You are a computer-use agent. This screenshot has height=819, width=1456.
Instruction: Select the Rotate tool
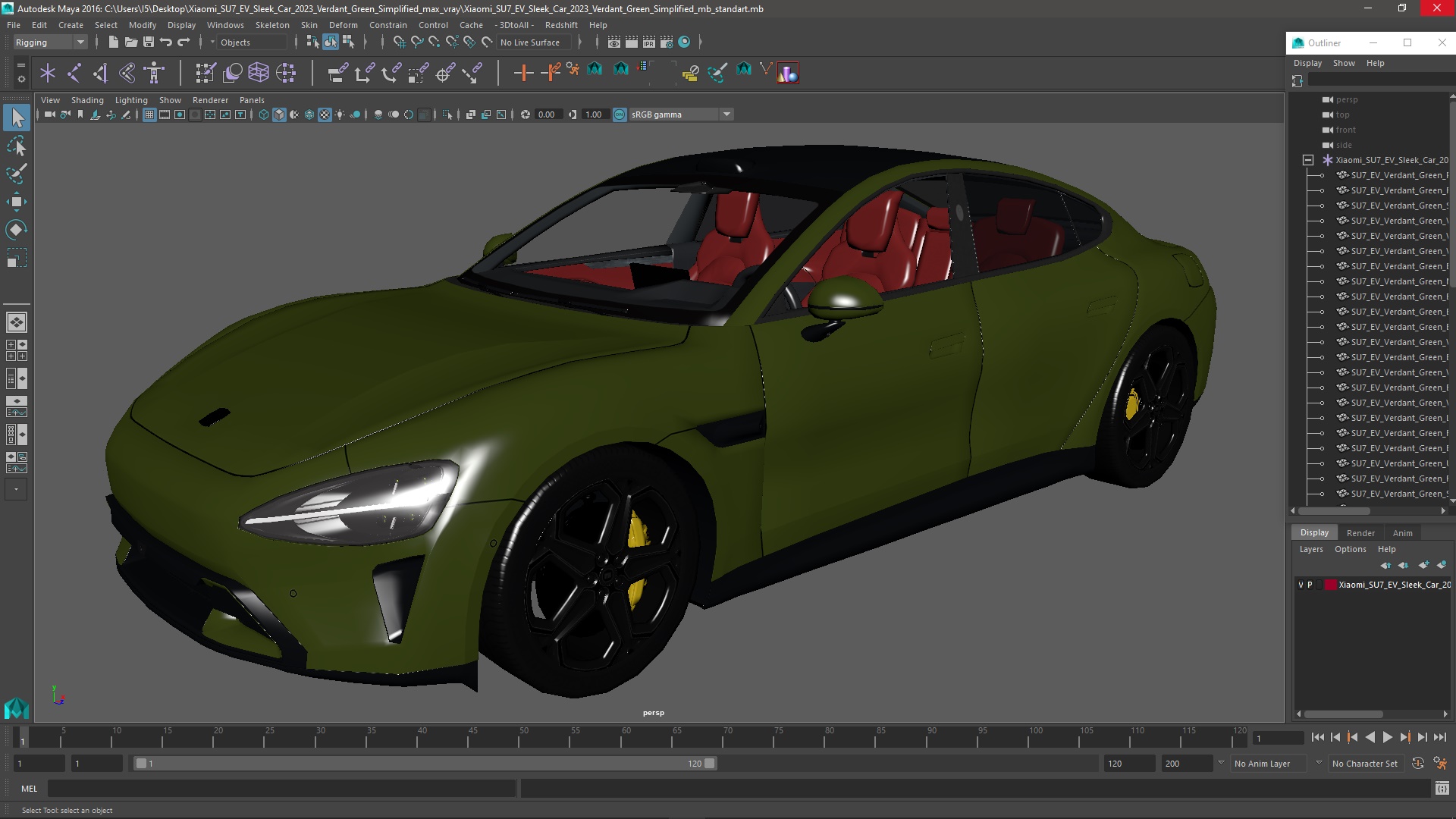point(17,230)
